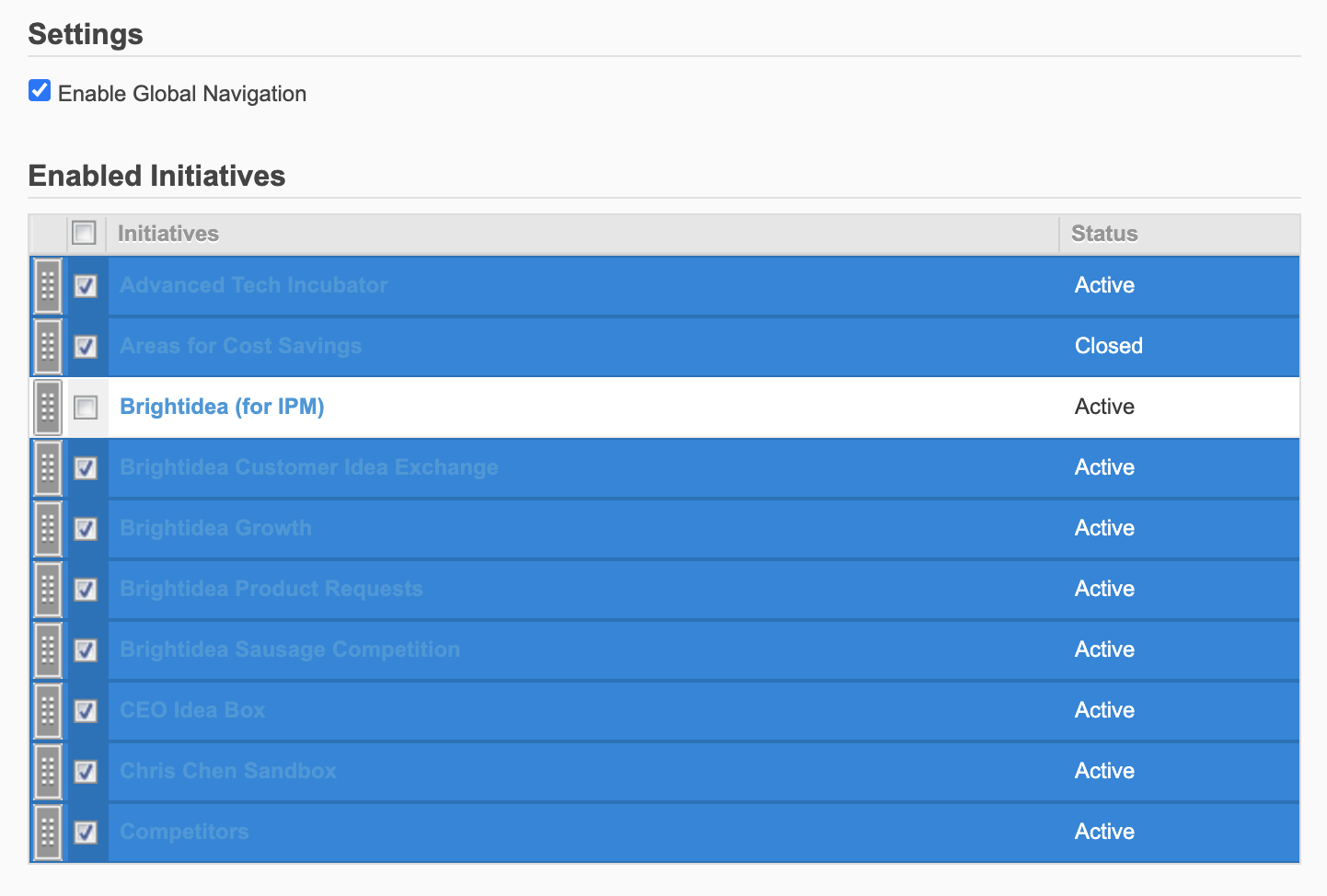Open the Areas for Cost Savings link
Screen dimensions: 1327x896
tap(240, 346)
